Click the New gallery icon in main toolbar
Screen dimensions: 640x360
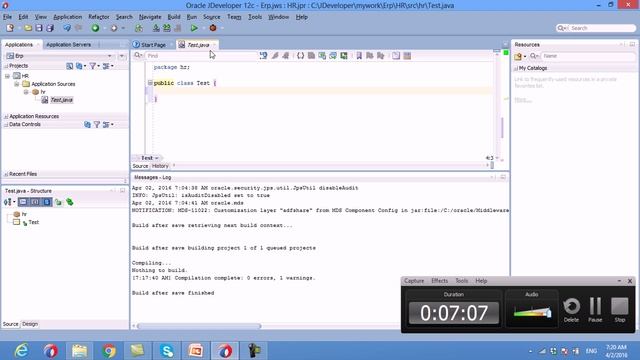coord(10,28)
